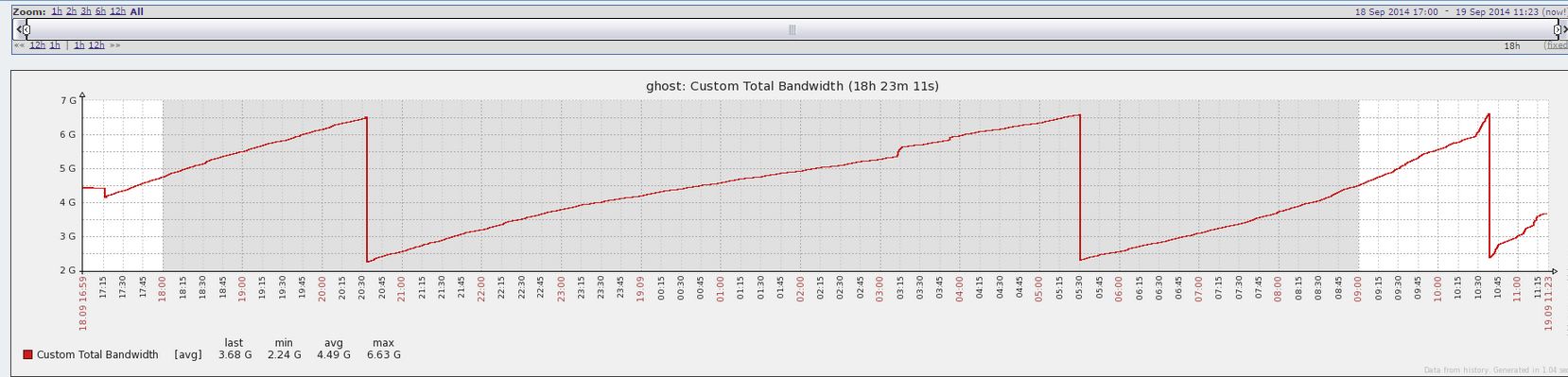Click left resize handle of time slider
Image resolution: width=1568 pixels, height=377 pixels.
pos(26,29)
